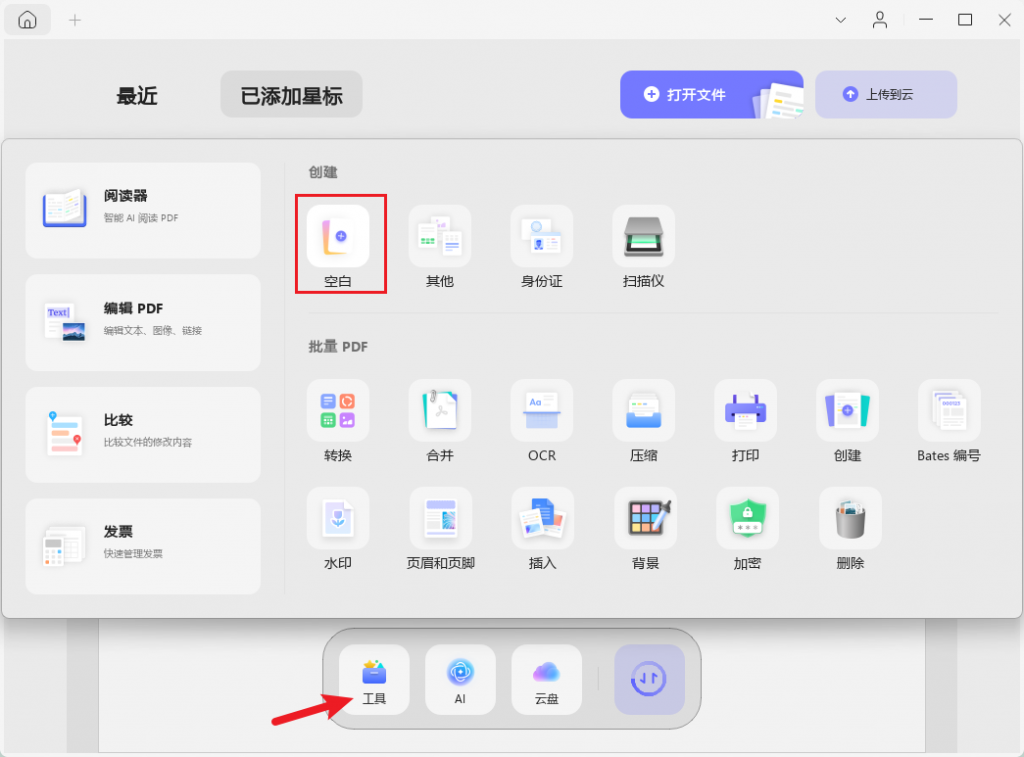Open the Bates 编号 numbering tool
Image resolution: width=1024 pixels, height=757 pixels.
[x=950, y=411]
